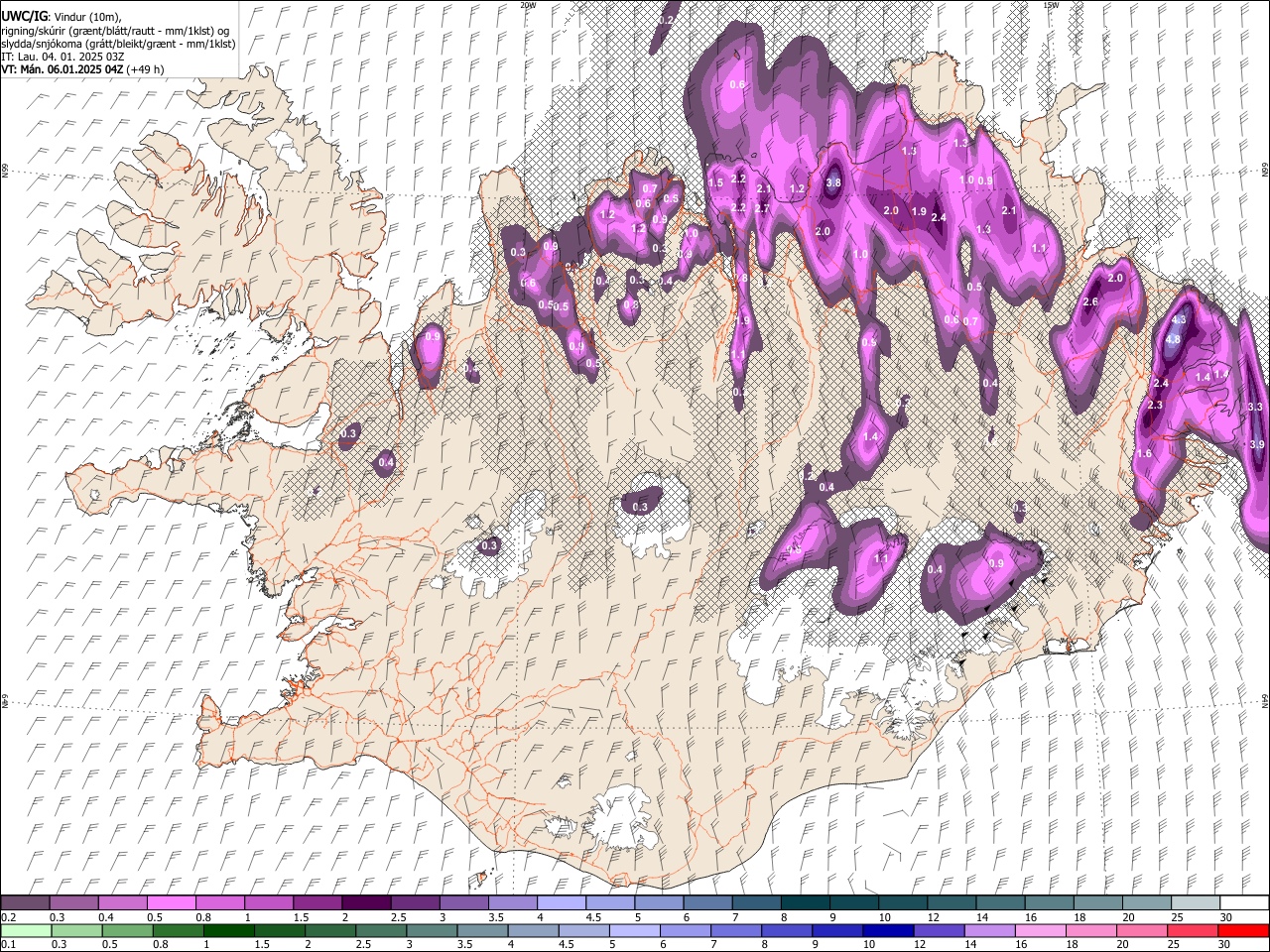
Task: Click the '4.5' label in the rain scale
Action: pyautogui.click(x=567, y=944)
